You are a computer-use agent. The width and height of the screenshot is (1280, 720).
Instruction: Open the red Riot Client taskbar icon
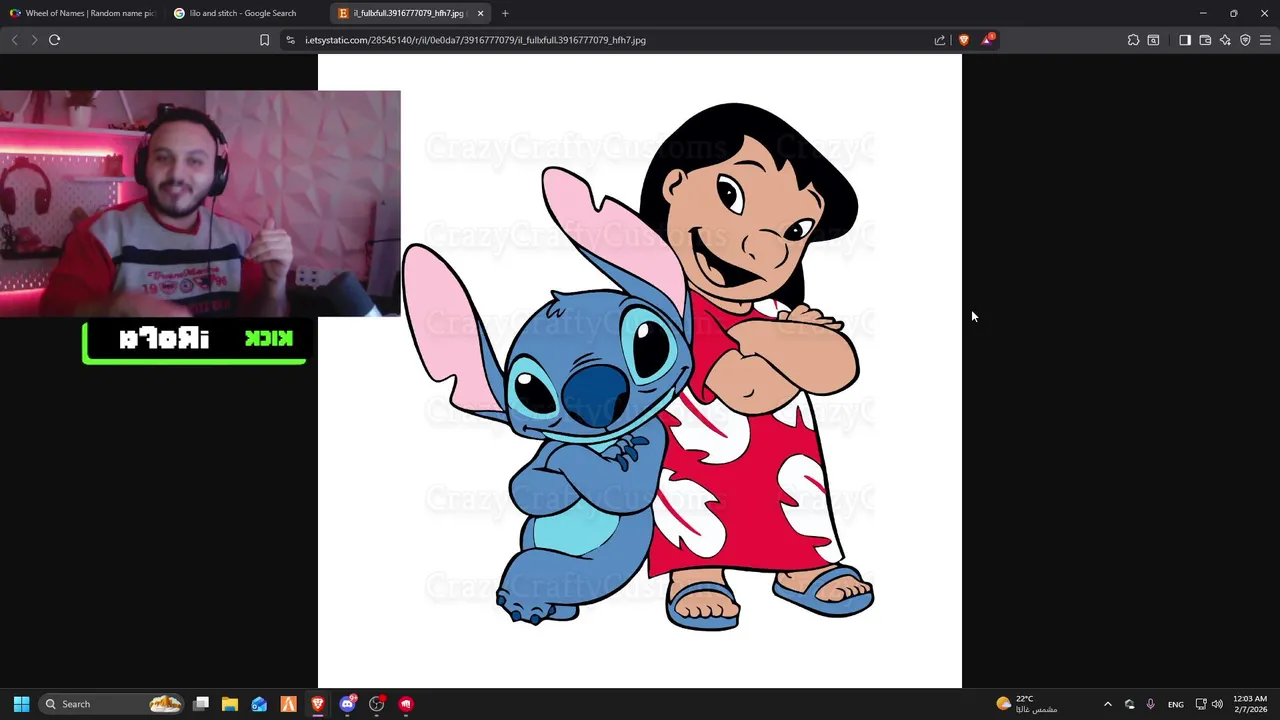[406, 704]
